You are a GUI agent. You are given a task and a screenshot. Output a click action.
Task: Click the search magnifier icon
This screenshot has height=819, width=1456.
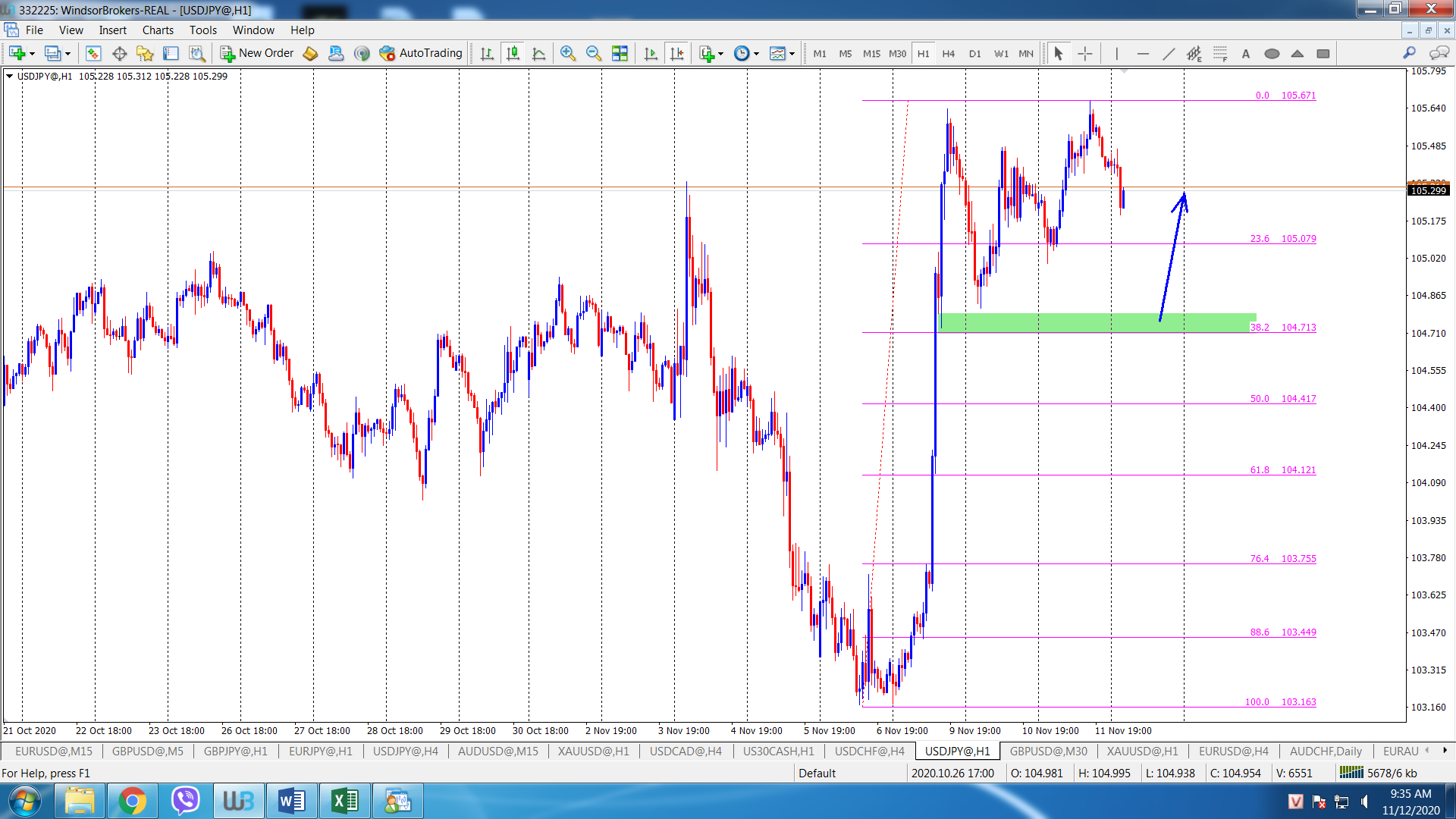[1409, 53]
